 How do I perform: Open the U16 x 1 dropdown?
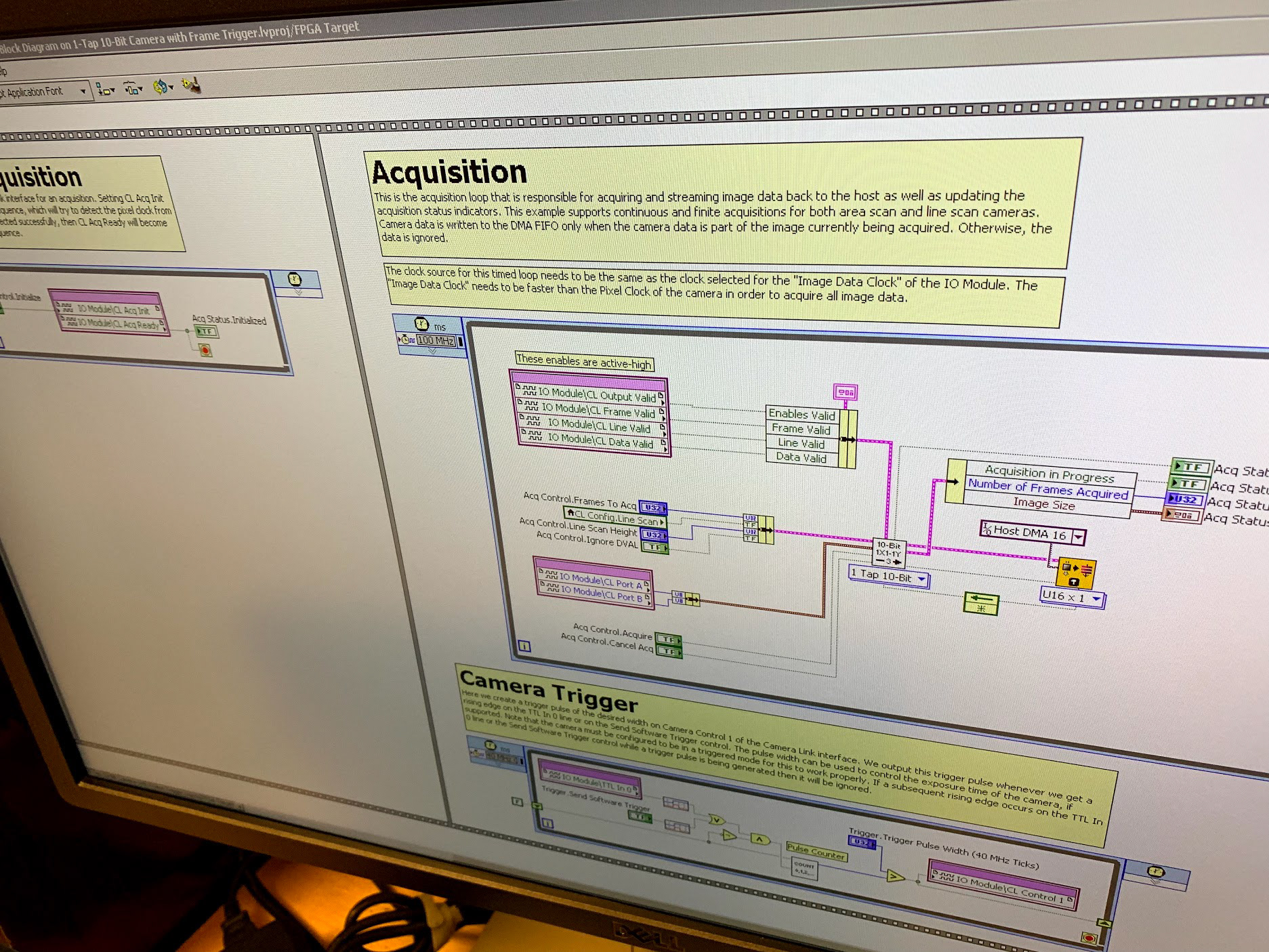click(x=1072, y=598)
